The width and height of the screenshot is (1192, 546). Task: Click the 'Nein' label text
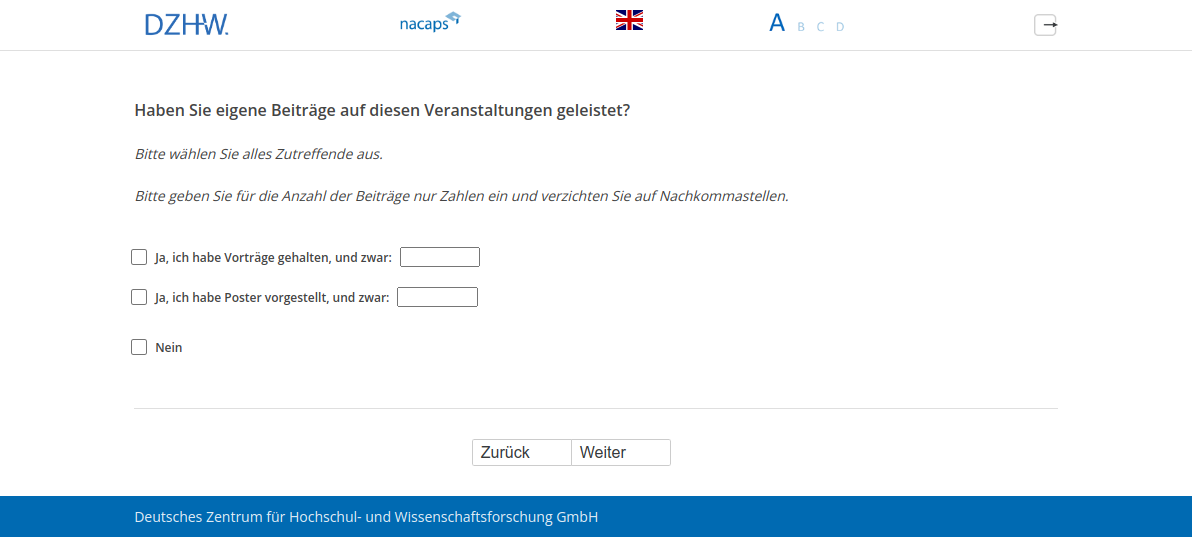(169, 348)
